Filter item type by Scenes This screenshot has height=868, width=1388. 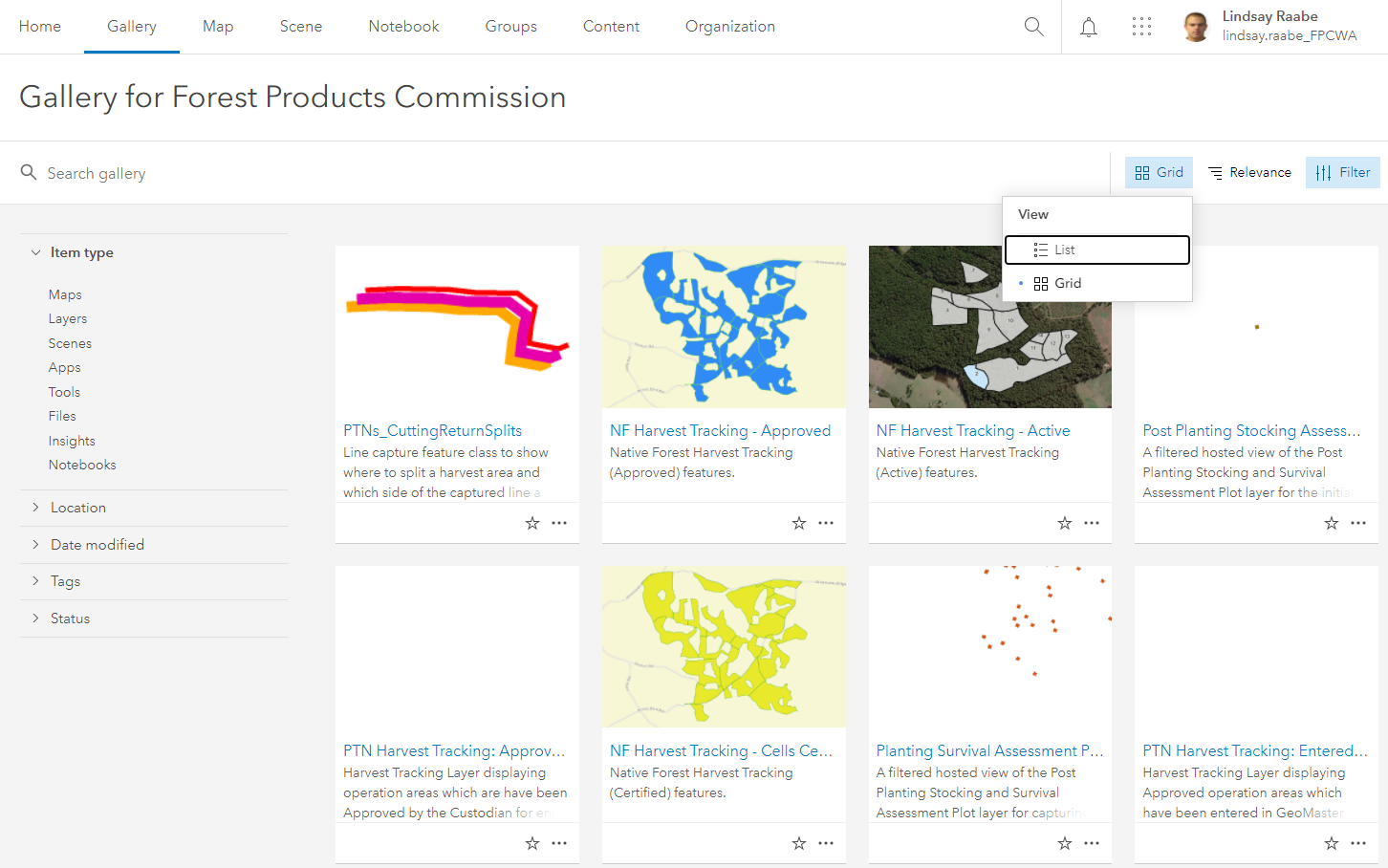(x=71, y=343)
